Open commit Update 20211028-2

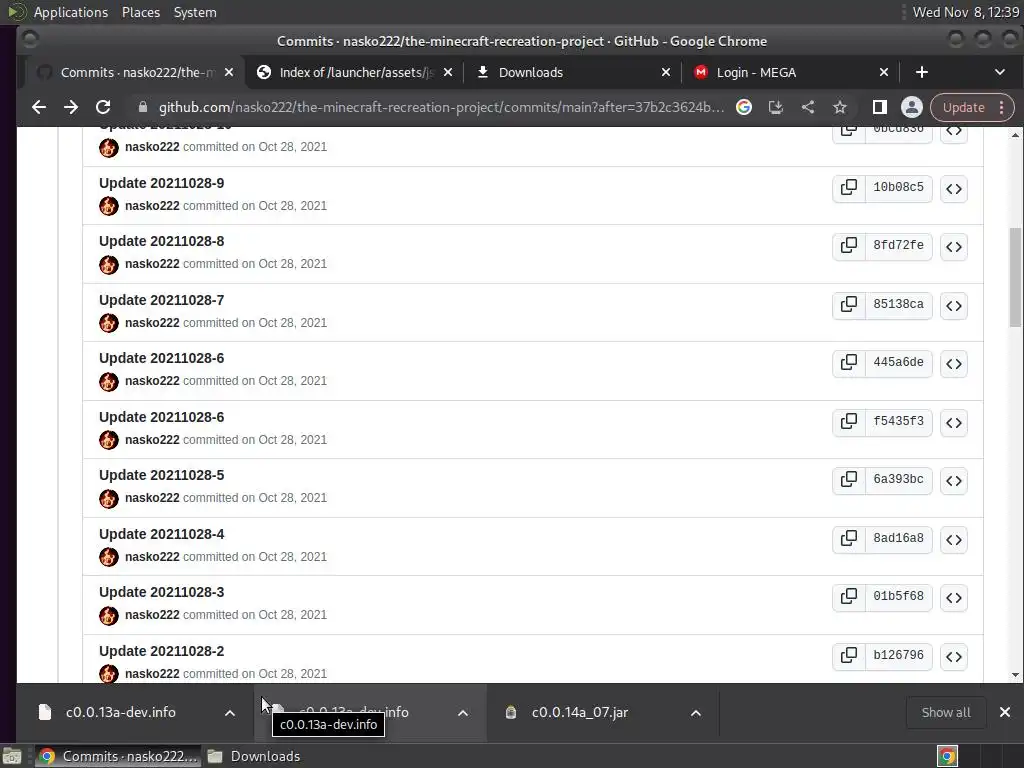tap(161, 650)
